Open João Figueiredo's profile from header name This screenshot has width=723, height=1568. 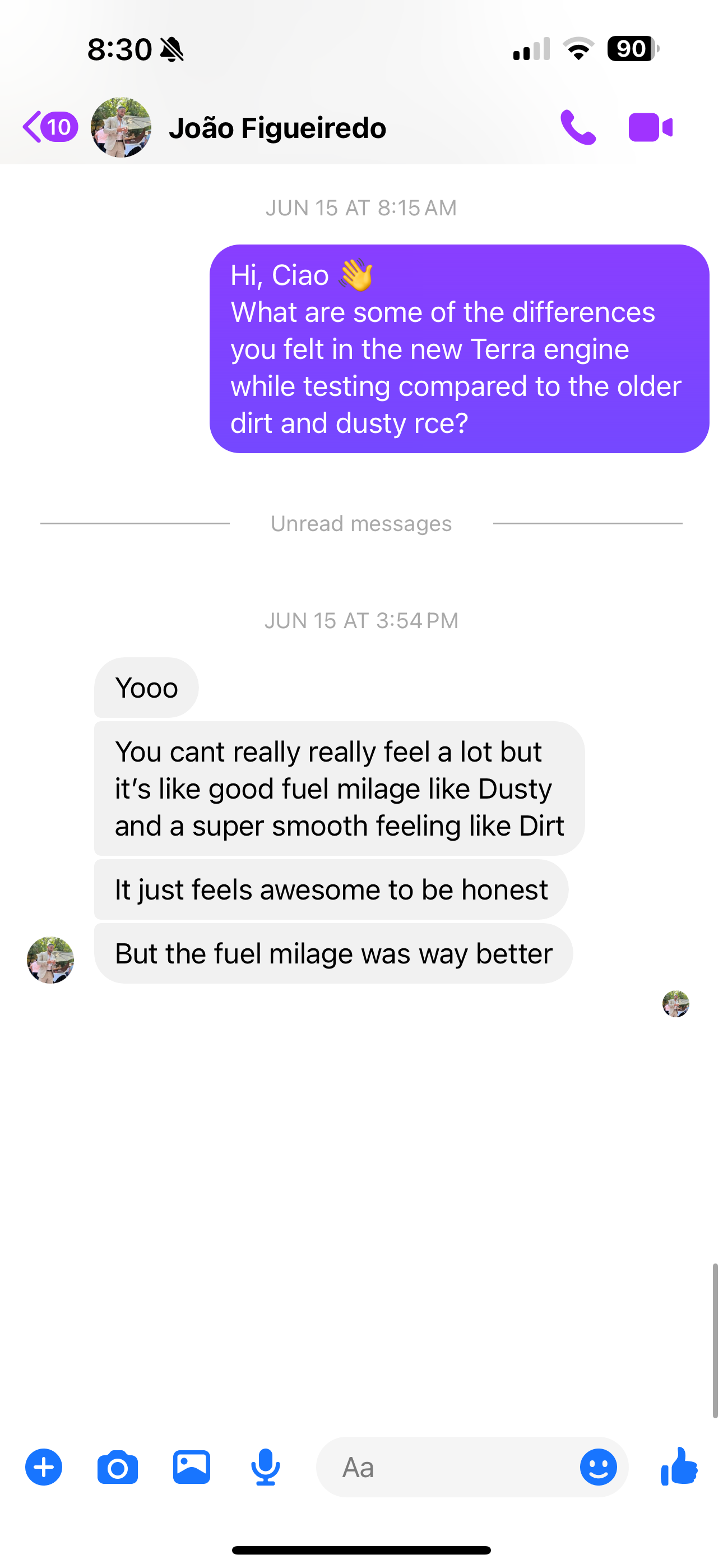(277, 128)
